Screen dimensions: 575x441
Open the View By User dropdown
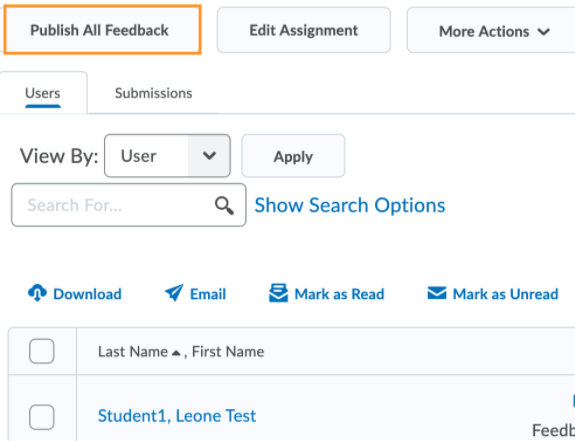[x=167, y=156]
